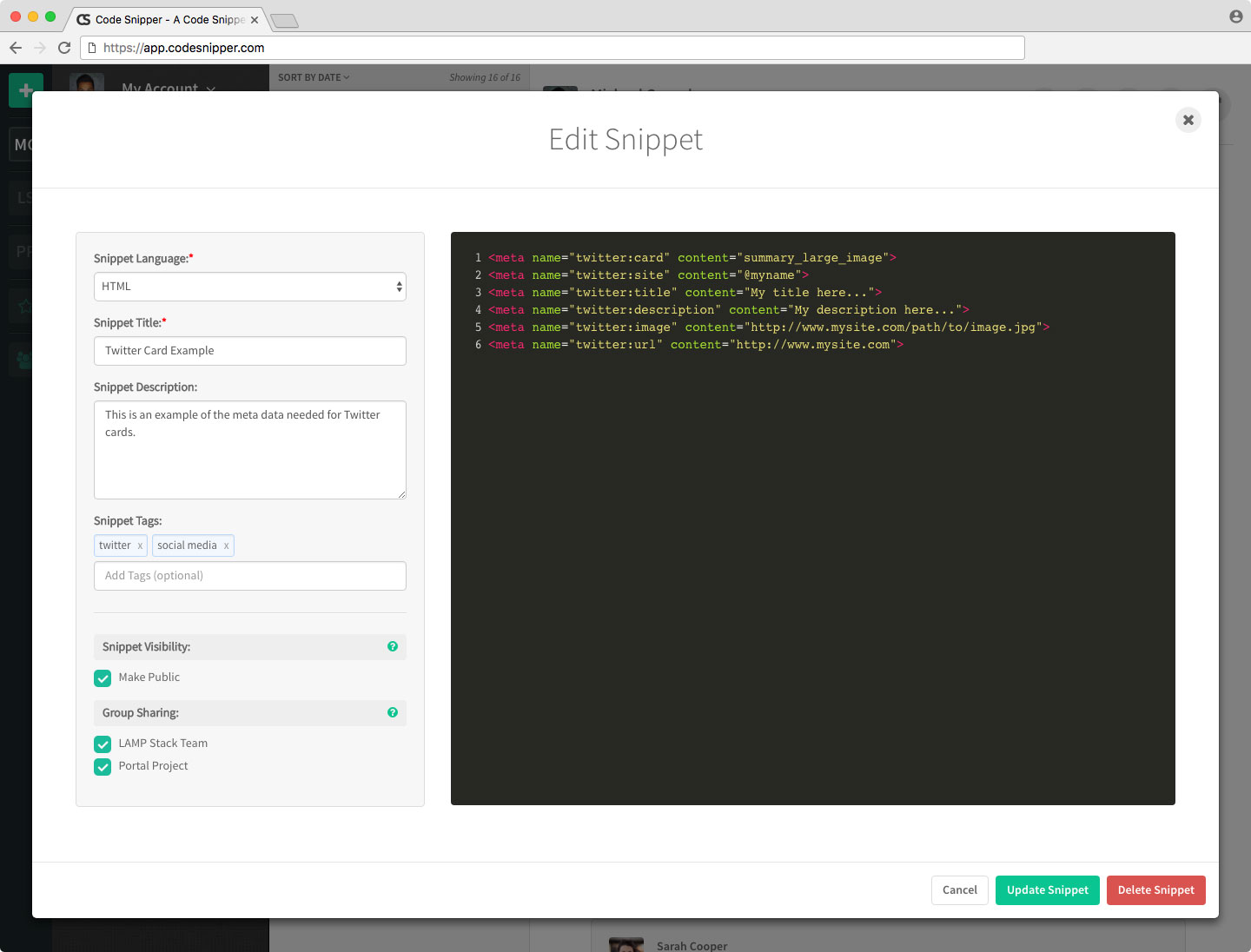The image size is (1251, 952).
Task: Toggle LAMP Stack Team sharing
Action: [x=103, y=744]
